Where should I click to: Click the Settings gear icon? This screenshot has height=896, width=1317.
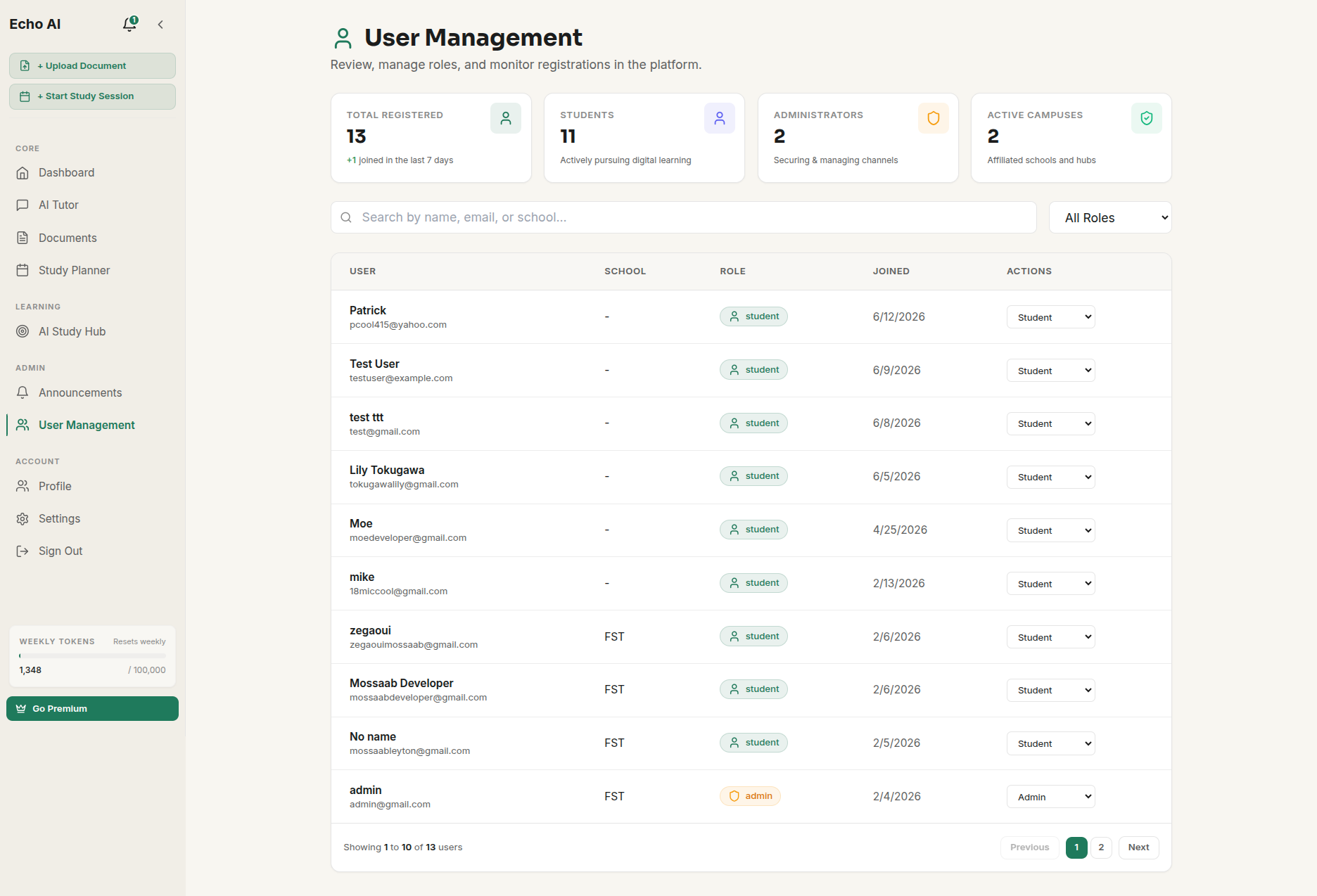click(x=23, y=518)
